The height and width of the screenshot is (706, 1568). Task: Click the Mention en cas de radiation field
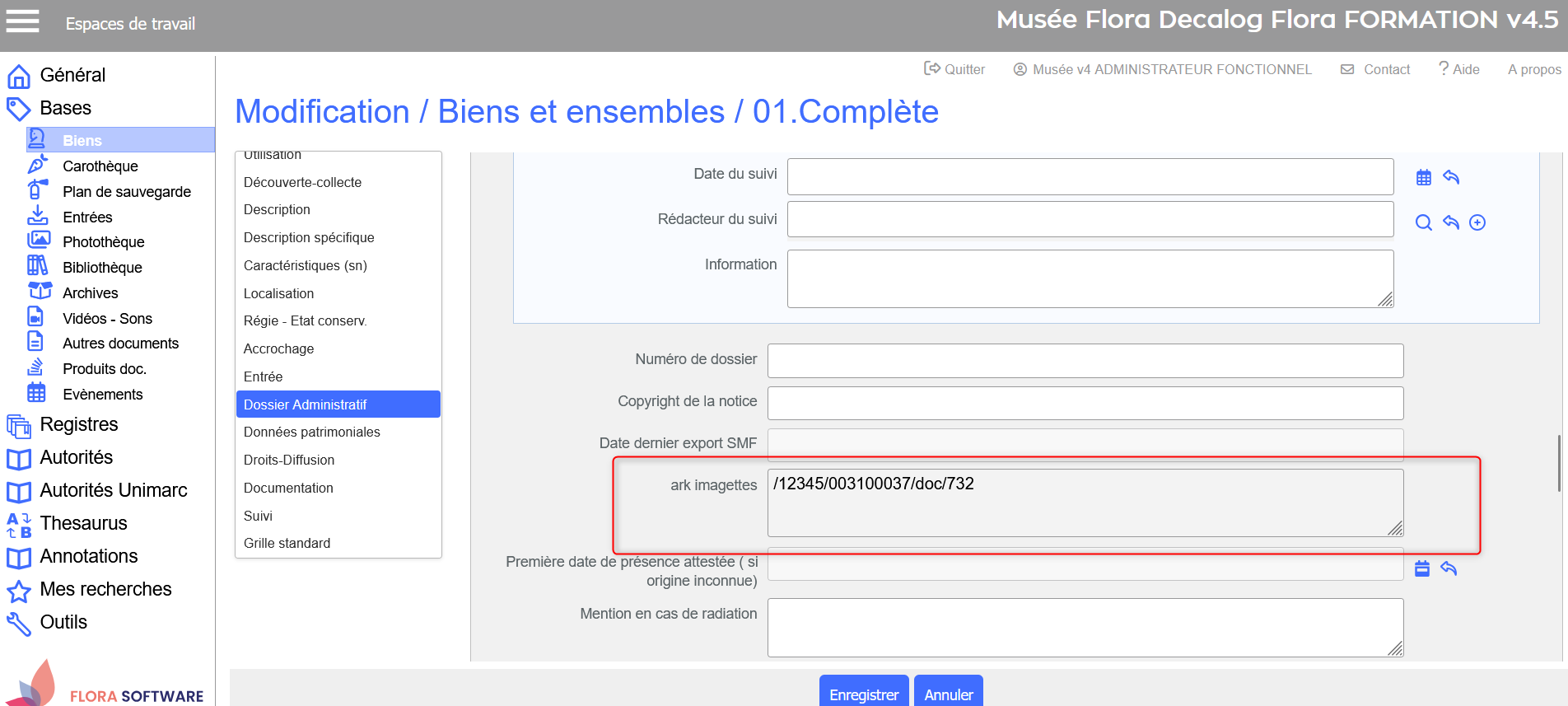(x=1085, y=628)
